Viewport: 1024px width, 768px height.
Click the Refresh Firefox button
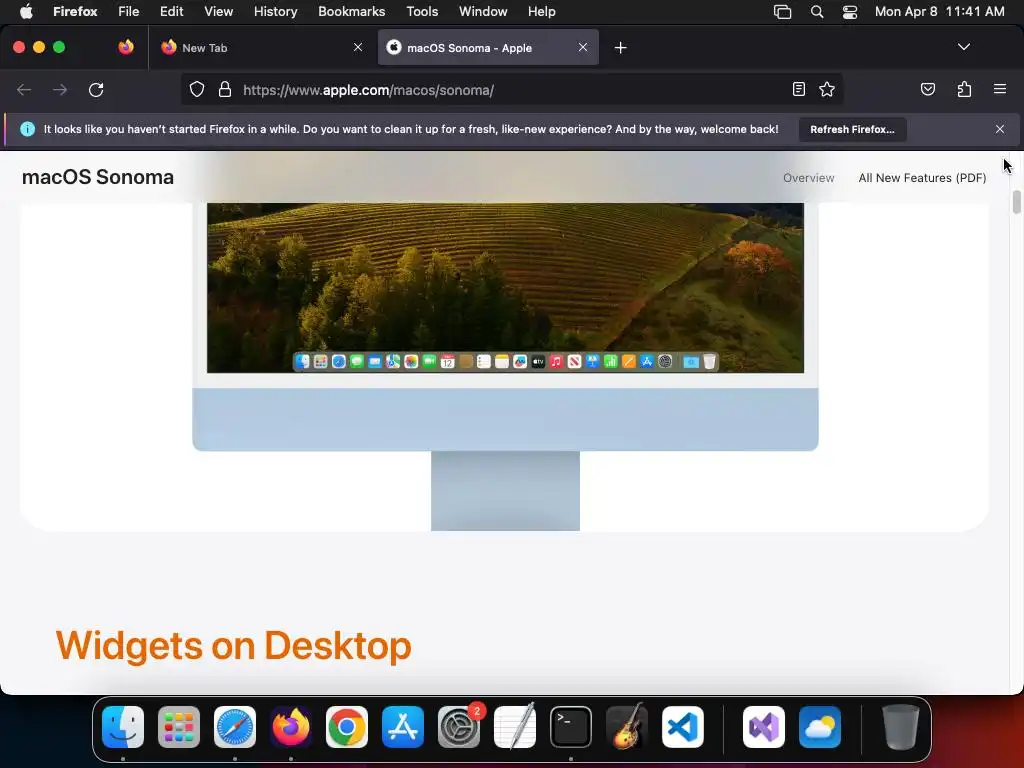pyautogui.click(x=852, y=129)
